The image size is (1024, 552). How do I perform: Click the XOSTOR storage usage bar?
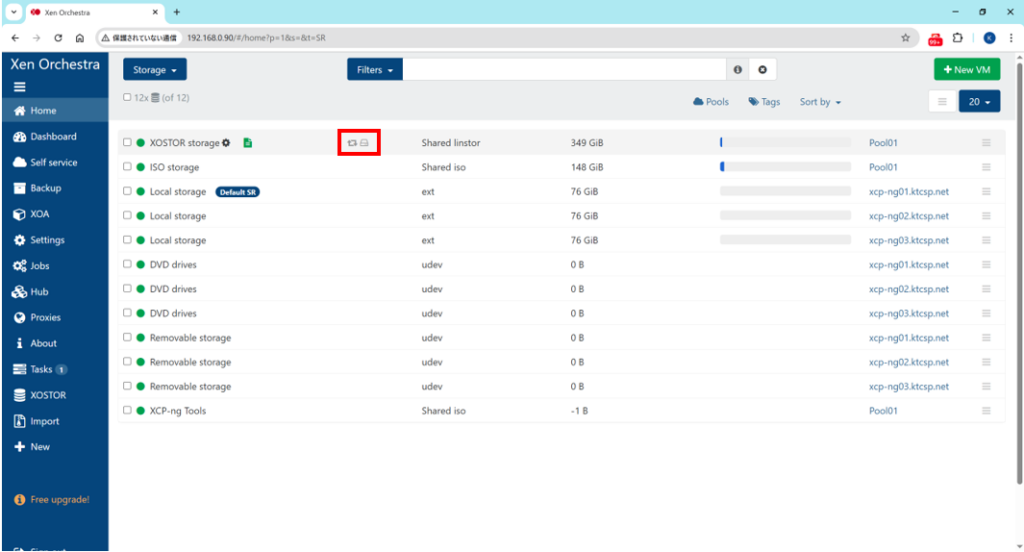tap(785, 143)
